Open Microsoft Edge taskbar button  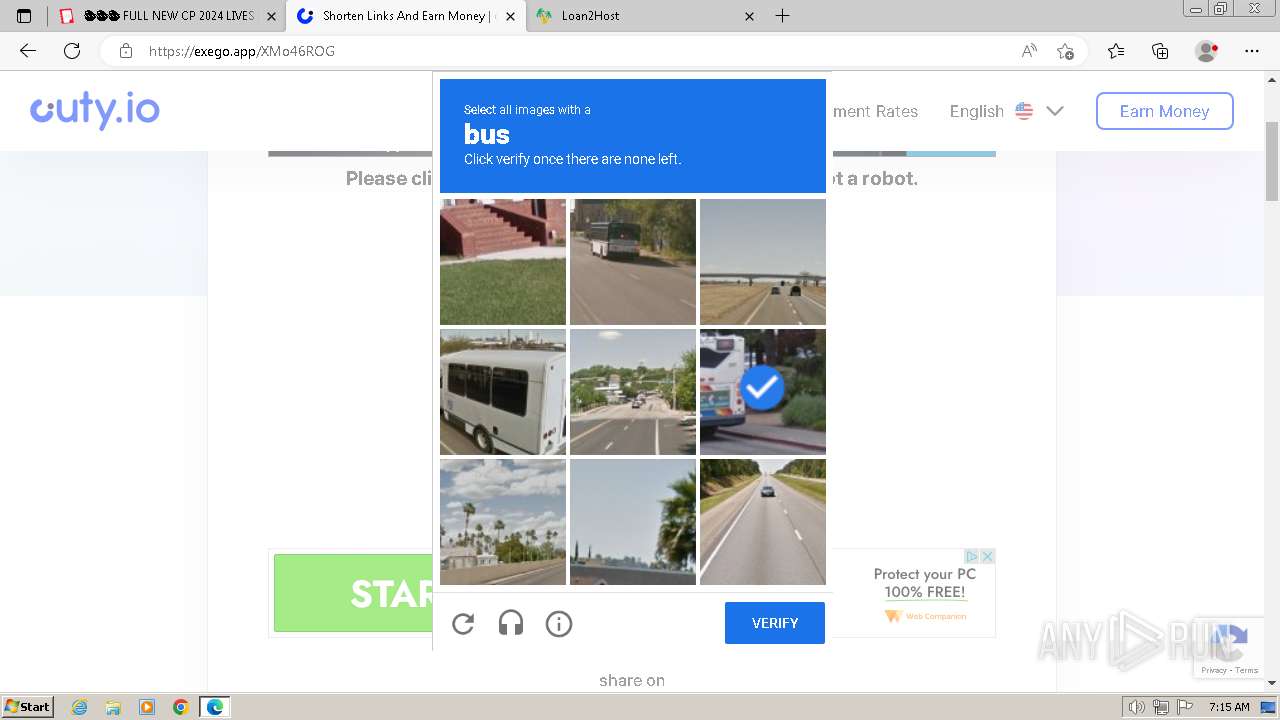pyautogui.click(x=215, y=707)
